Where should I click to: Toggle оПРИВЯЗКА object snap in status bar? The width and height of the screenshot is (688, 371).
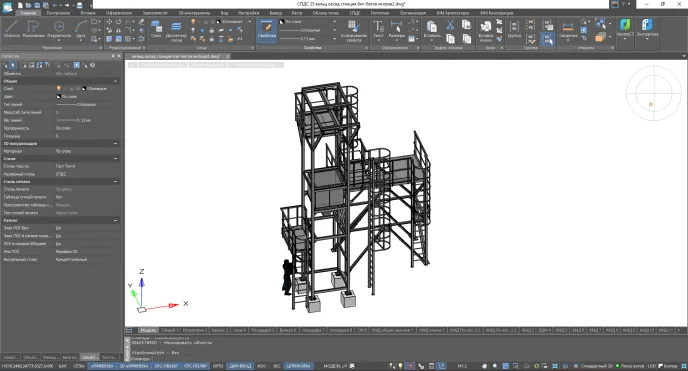(101, 366)
